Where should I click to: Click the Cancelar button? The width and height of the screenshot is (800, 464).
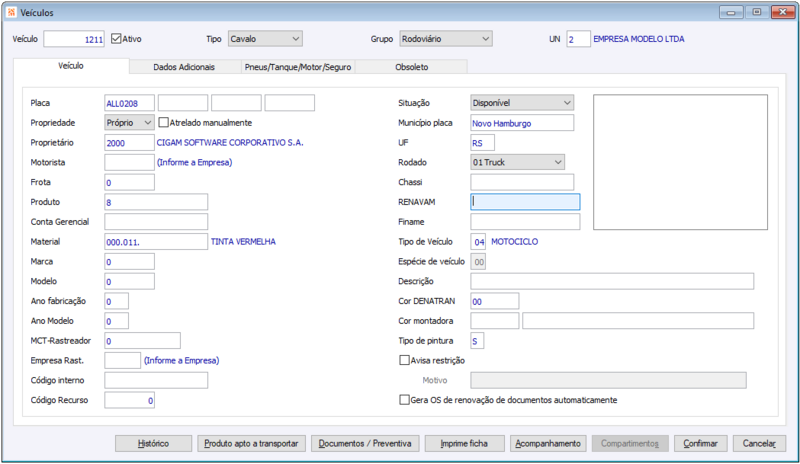coord(759,444)
